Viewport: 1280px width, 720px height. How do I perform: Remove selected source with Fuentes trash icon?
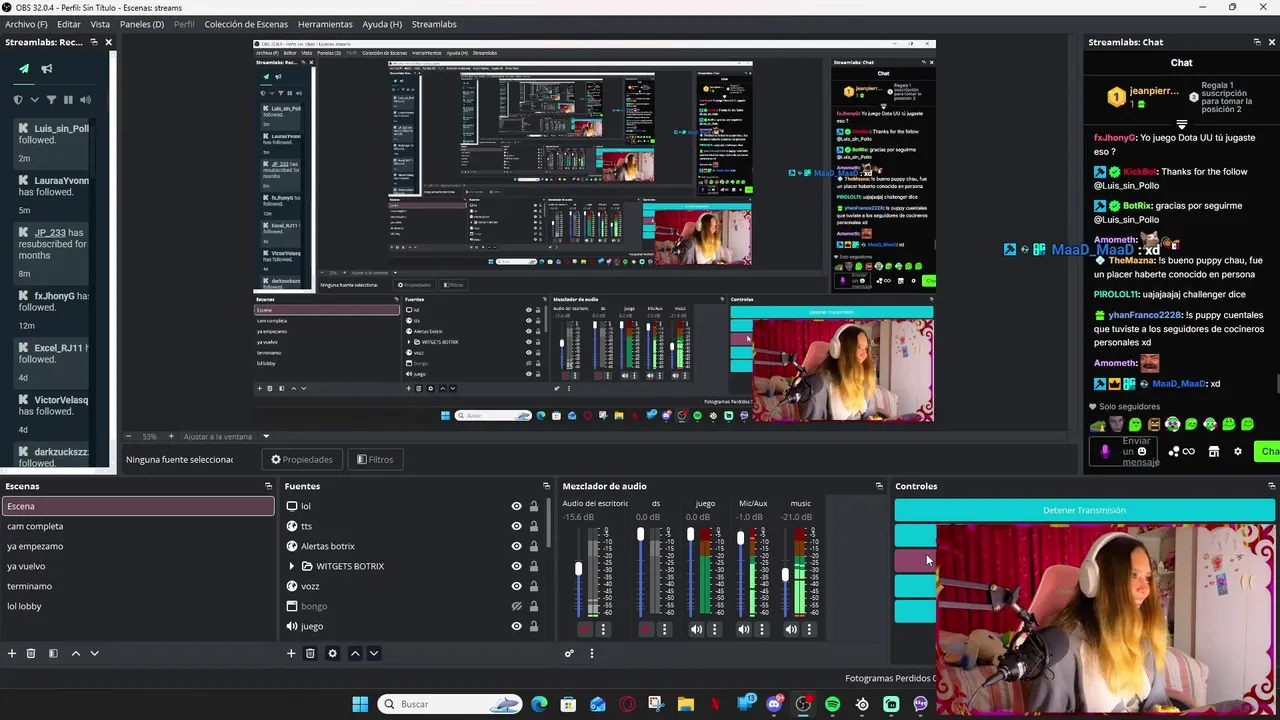310,653
